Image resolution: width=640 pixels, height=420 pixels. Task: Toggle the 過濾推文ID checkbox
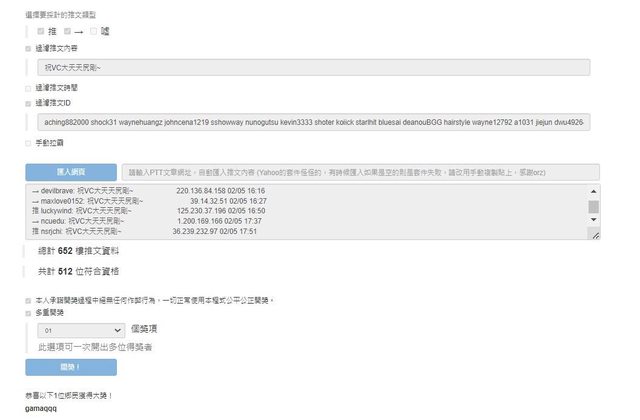tap(28, 102)
